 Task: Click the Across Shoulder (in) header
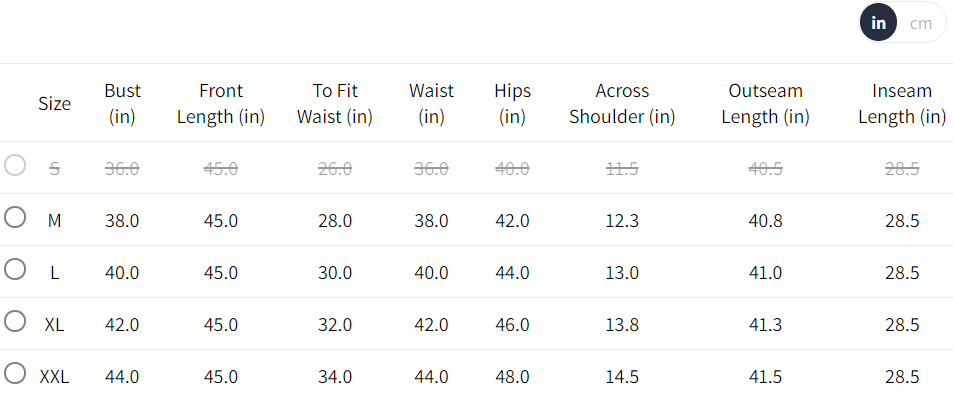[x=622, y=103]
